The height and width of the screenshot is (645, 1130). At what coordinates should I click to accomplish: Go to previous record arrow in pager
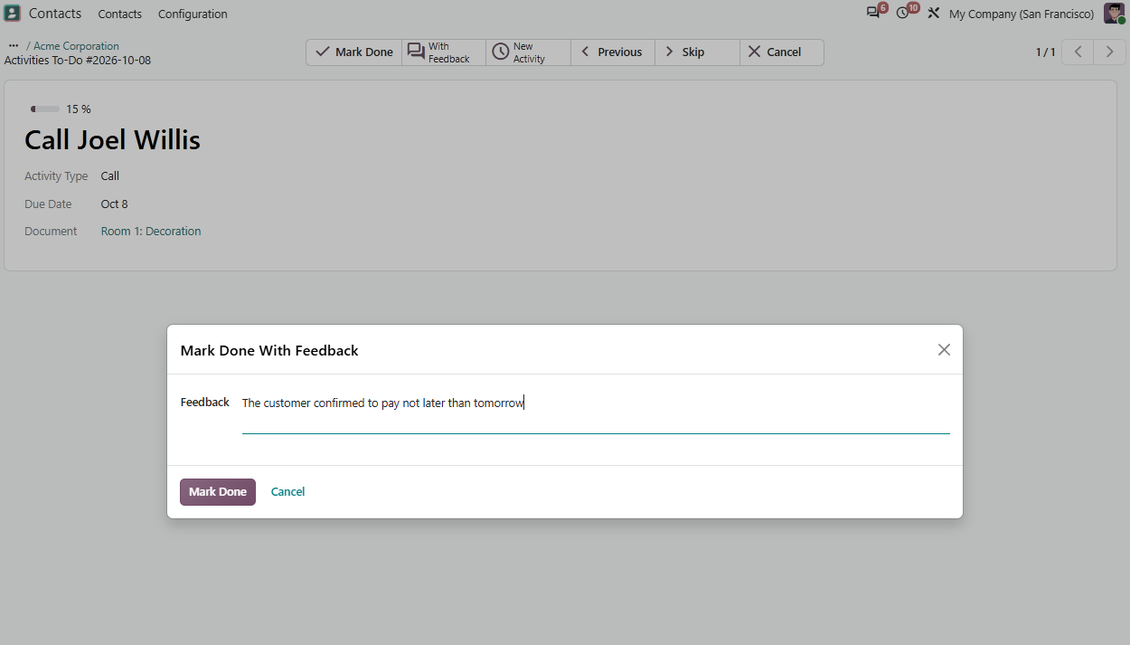point(1078,52)
